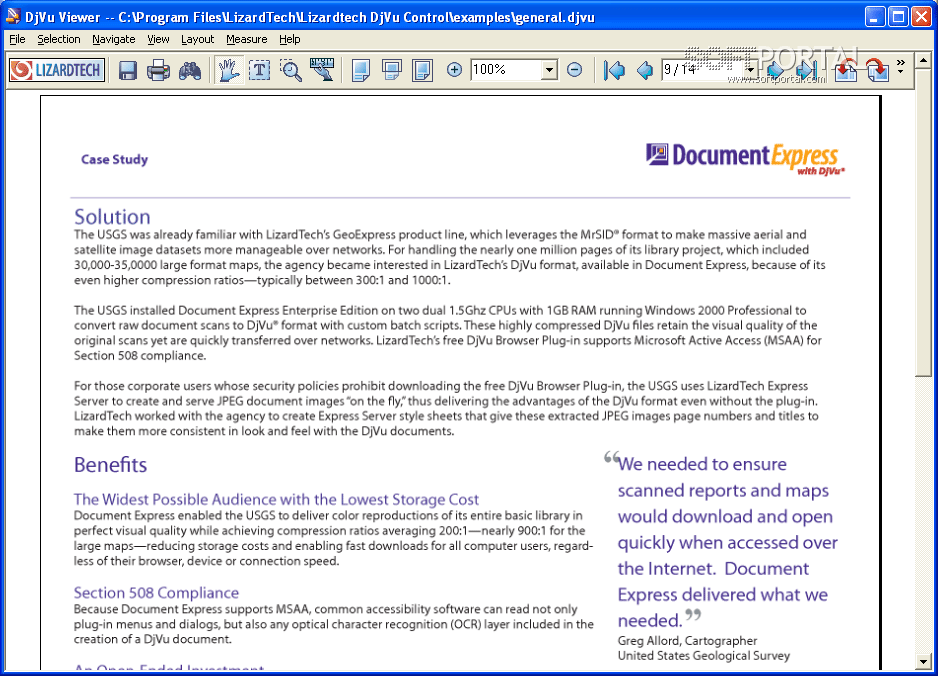Maximize the DjVu Viewer window
Screen dimensions: 938x676
pyautogui.click(x=899, y=16)
